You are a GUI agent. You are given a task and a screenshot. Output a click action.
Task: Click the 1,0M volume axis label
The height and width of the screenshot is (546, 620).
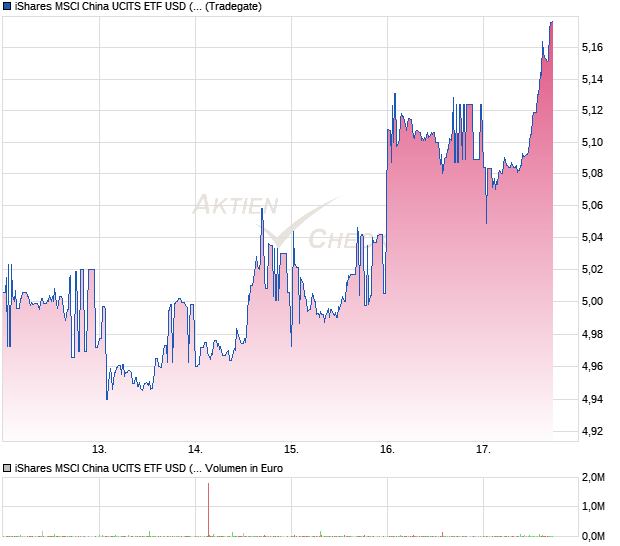[593, 506]
